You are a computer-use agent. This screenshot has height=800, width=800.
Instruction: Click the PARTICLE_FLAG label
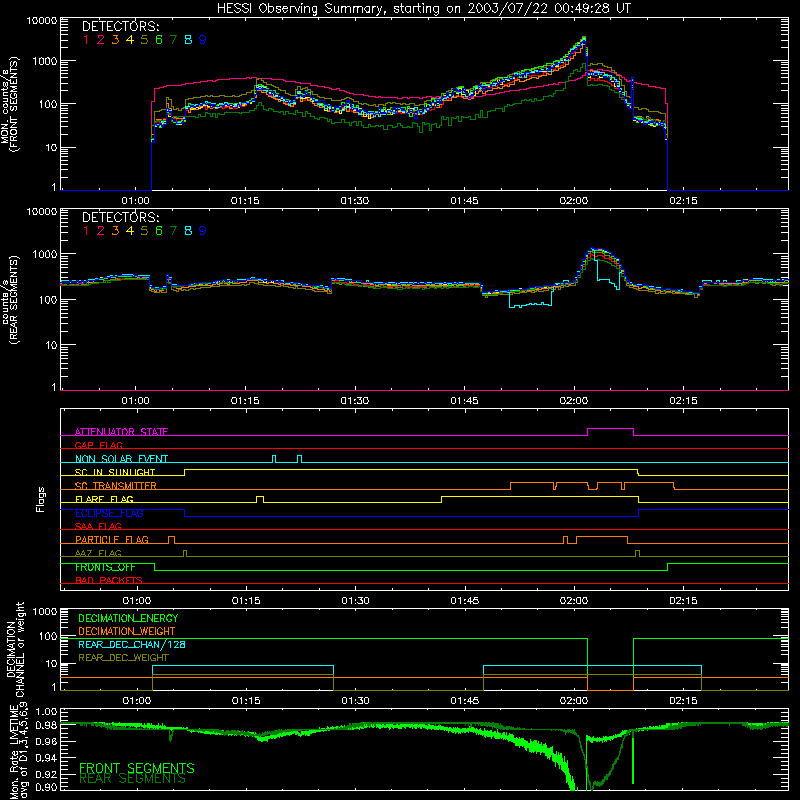[112, 539]
